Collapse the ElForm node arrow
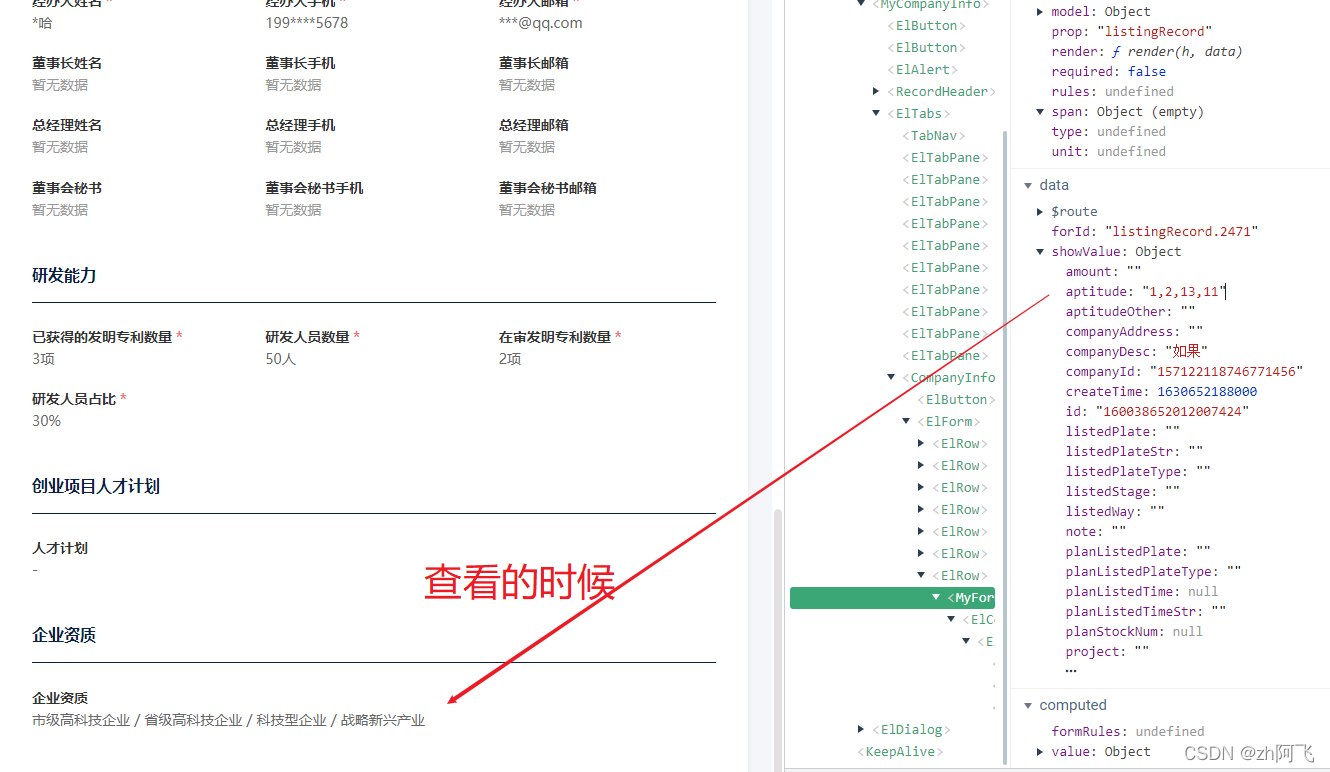 click(x=907, y=421)
